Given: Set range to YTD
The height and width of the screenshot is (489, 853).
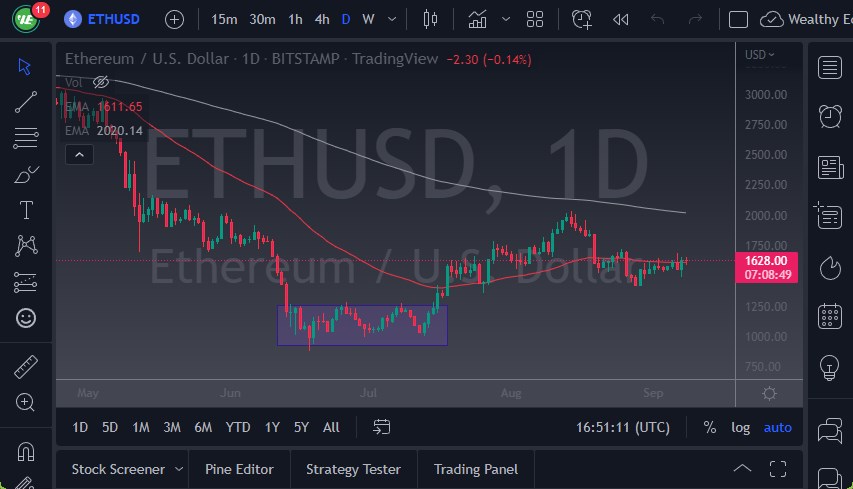Looking at the screenshot, I should [x=238, y=428].
